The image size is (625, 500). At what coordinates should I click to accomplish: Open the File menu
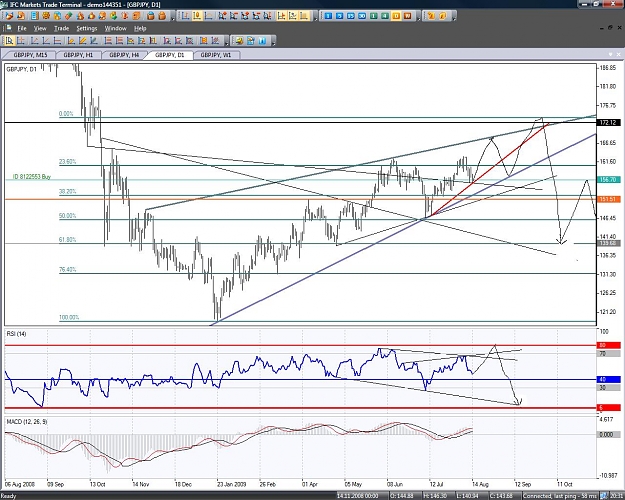click(x=22, y=28)
